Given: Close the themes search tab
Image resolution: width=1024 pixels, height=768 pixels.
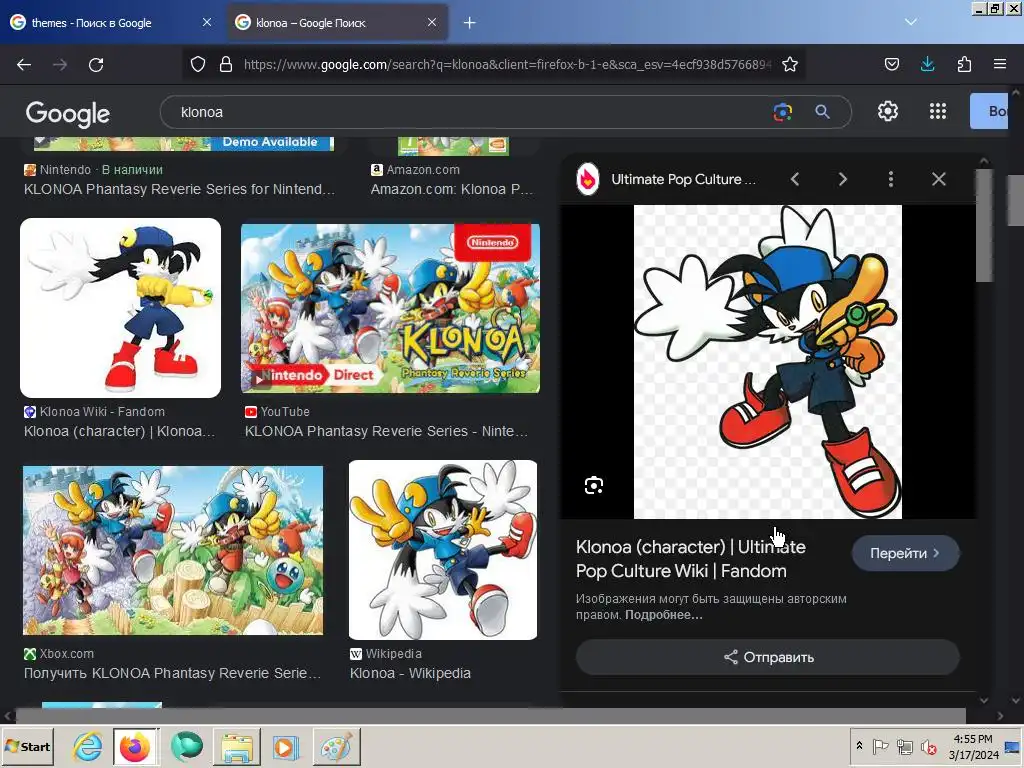Looking at the screenshot, I should (207, 22).
